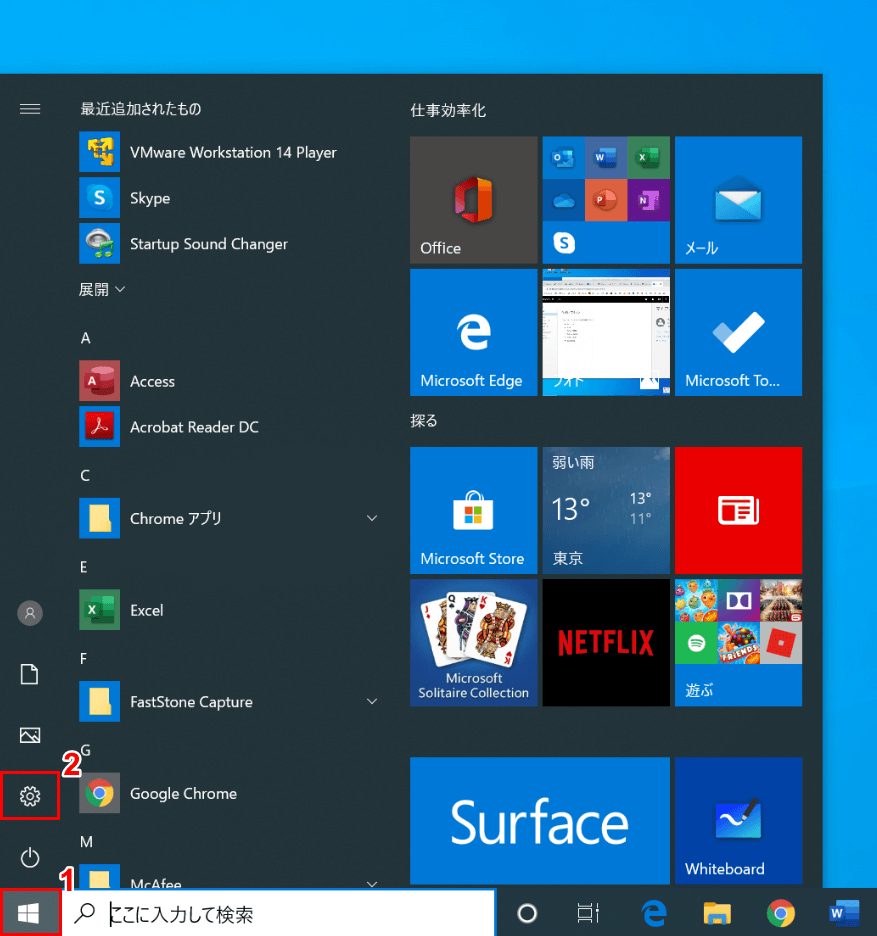Open the Tokyo weather tile

(x=606, y=510)
